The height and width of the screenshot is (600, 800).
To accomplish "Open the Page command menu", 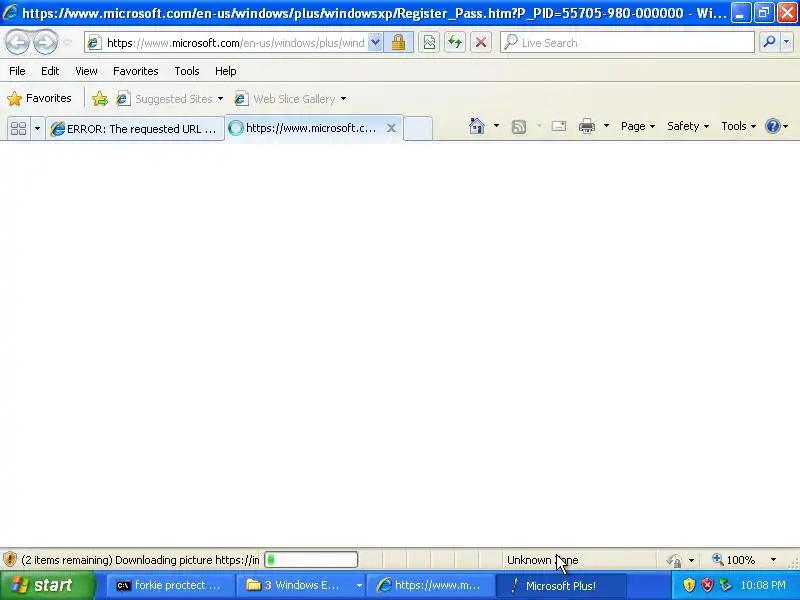I will [x=638, y=126].
